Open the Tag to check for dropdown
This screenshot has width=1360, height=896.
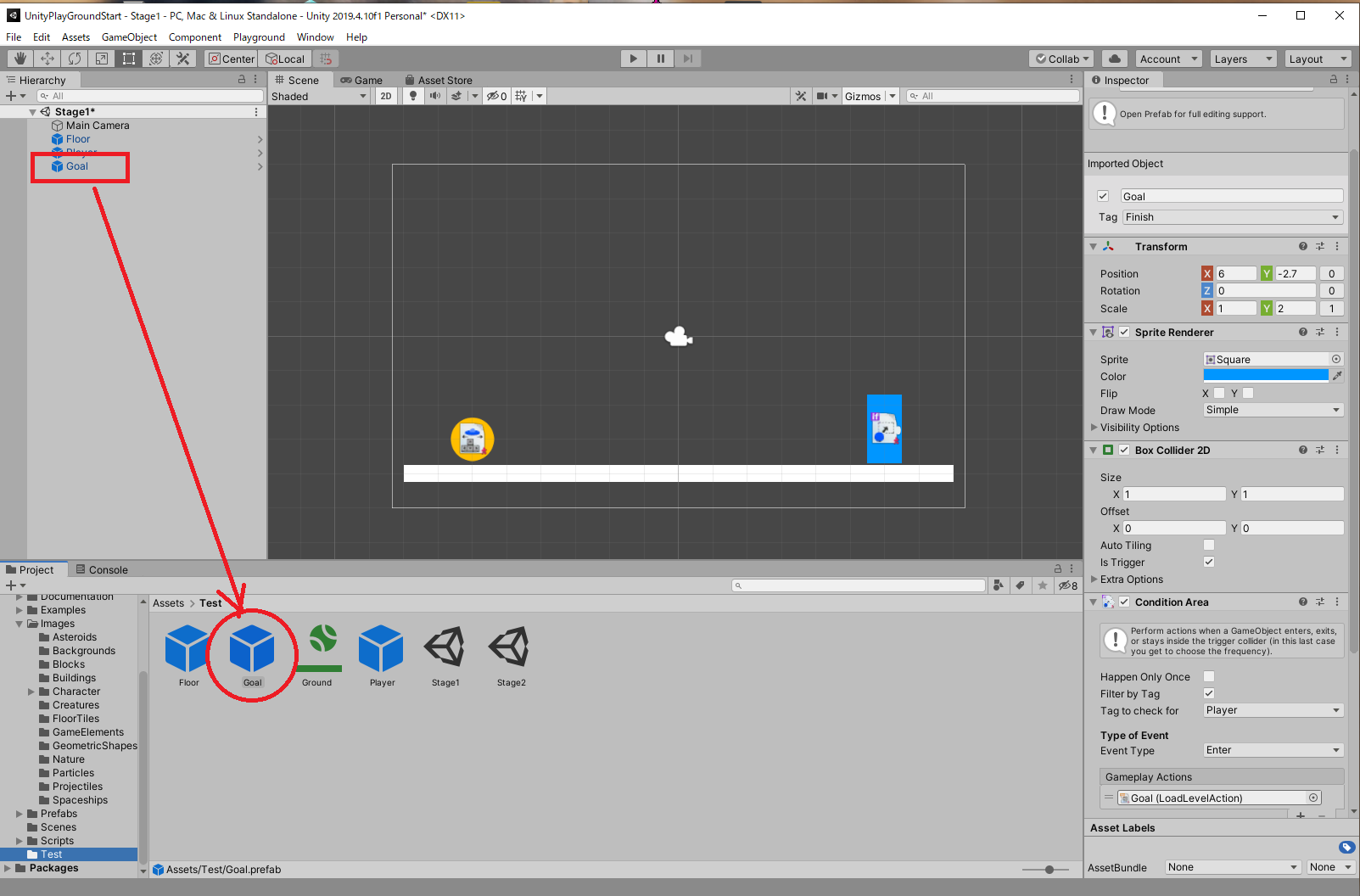1273,710
